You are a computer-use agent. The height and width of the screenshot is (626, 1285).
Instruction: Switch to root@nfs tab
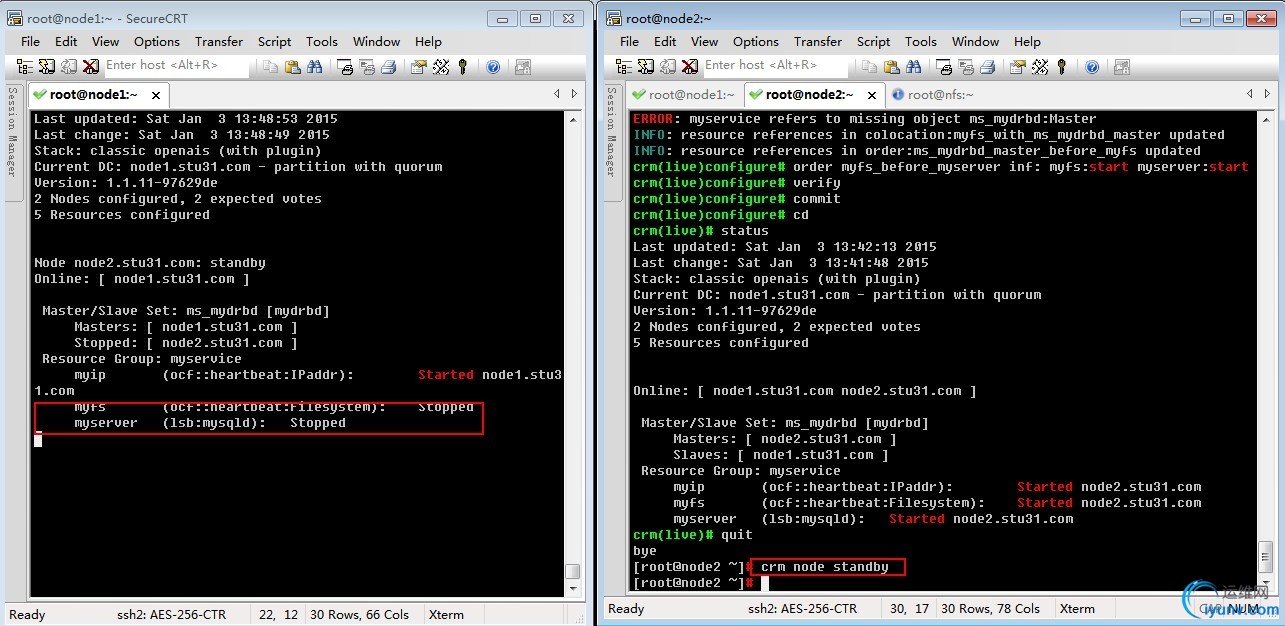(x=935, y=95)
